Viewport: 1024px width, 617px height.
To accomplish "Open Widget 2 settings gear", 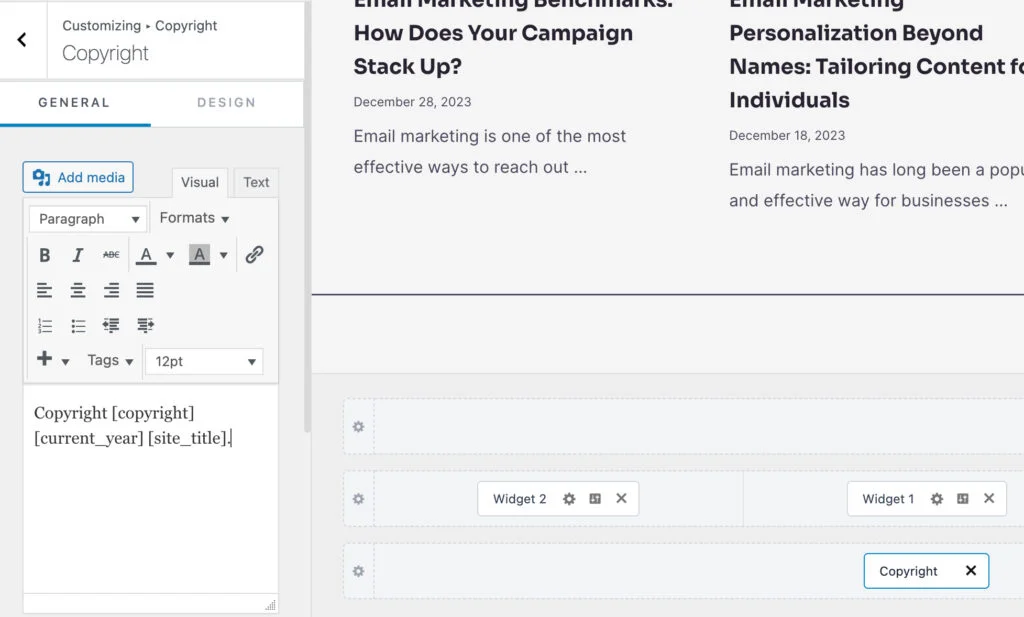I will click(569, 499).
